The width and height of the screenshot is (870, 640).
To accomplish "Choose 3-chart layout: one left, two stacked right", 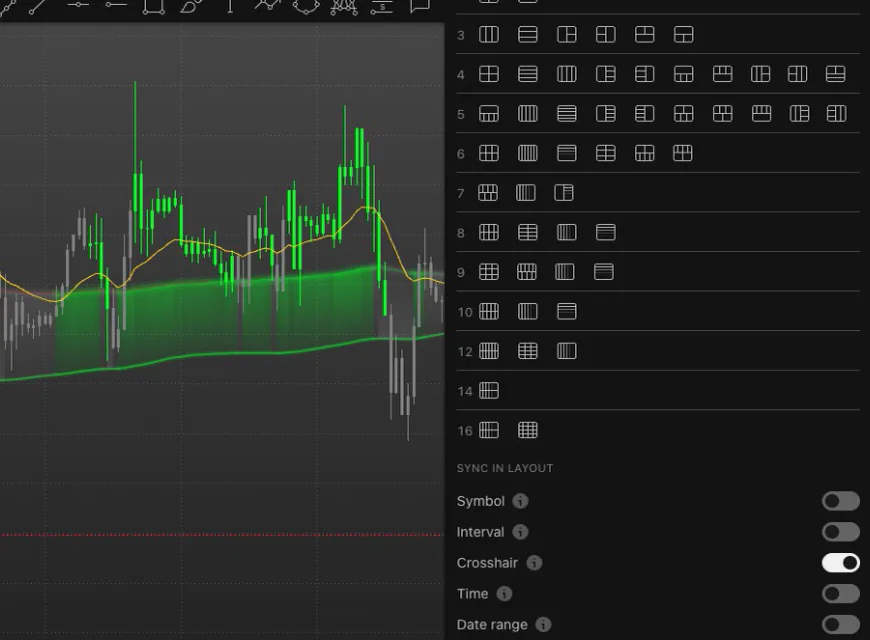I will click(566, 34).
